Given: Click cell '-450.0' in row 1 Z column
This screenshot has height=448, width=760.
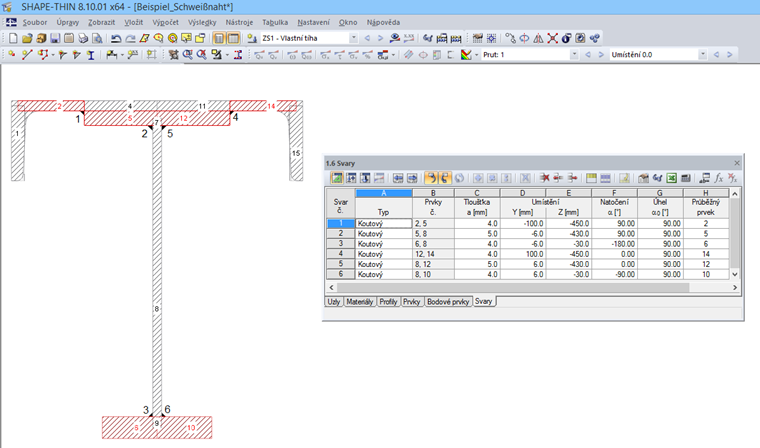Looking at the screenshot, I should tap(569, 224).
